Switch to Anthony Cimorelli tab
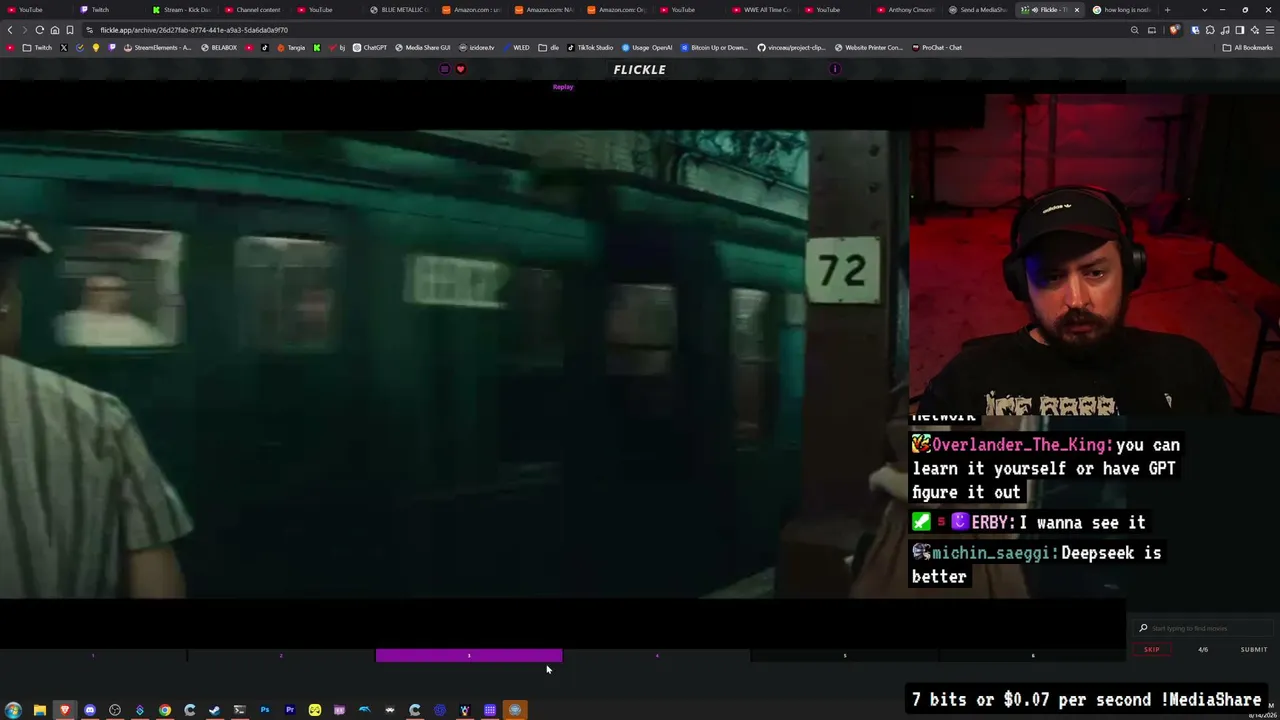1280x720 pixels. point(907,10)
